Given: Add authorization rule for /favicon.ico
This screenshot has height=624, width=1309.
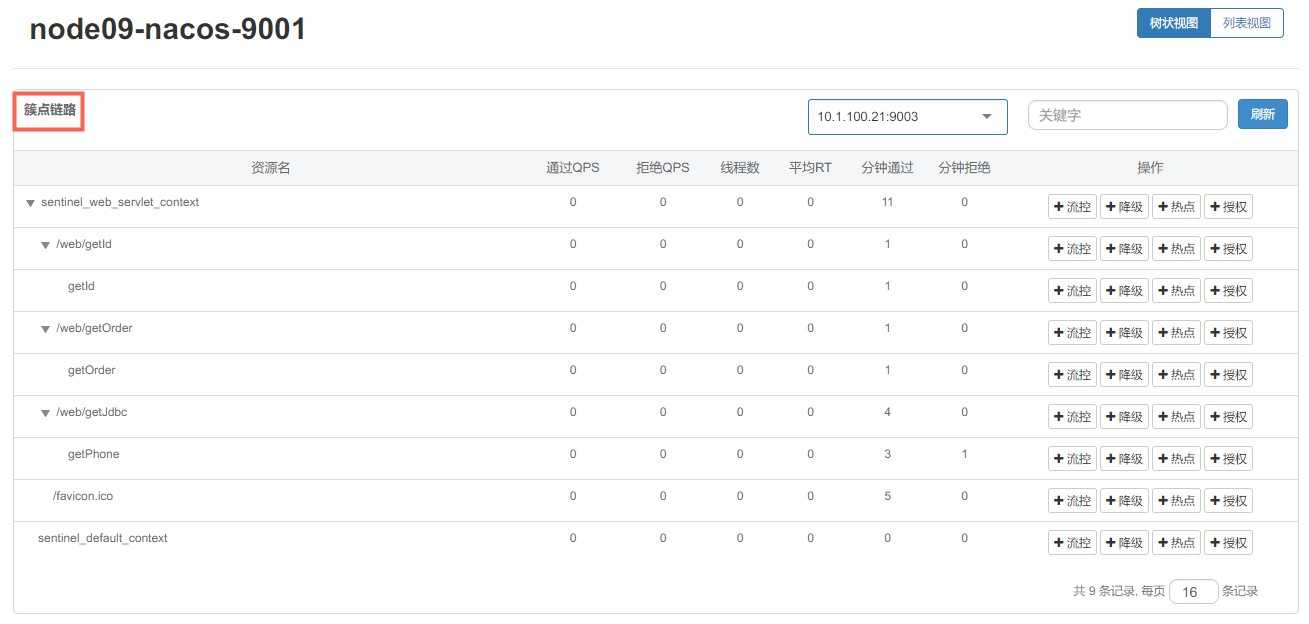Looking at the screenshot, I should tap(1228, 501).
